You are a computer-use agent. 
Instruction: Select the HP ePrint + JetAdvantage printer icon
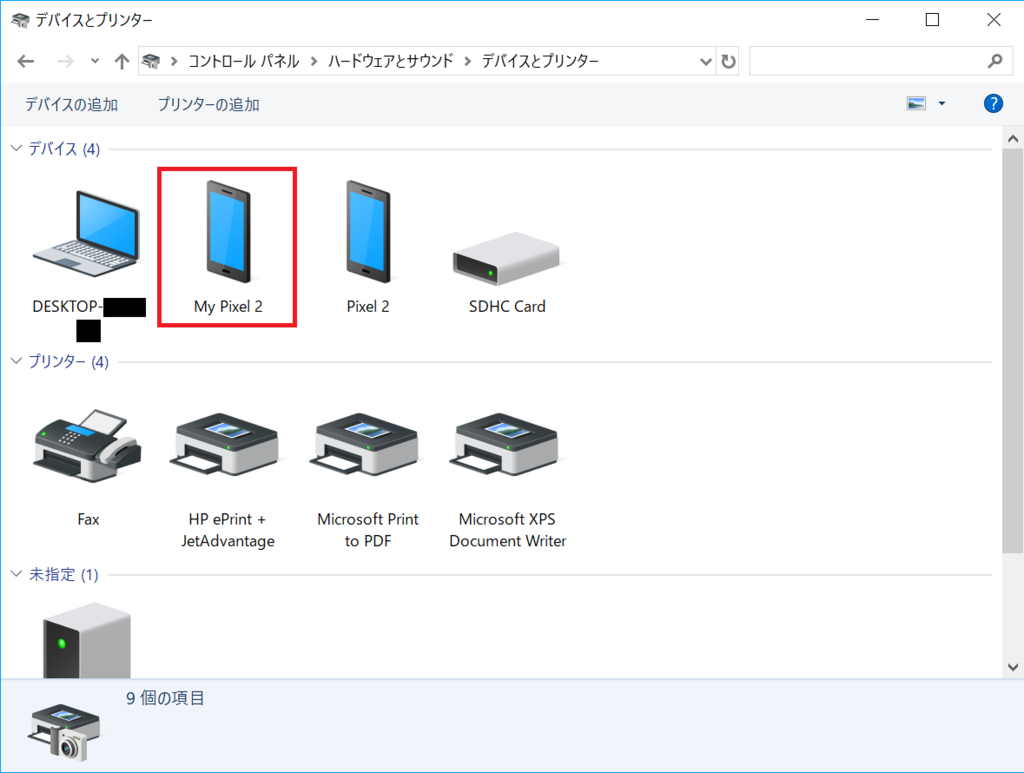226,445
